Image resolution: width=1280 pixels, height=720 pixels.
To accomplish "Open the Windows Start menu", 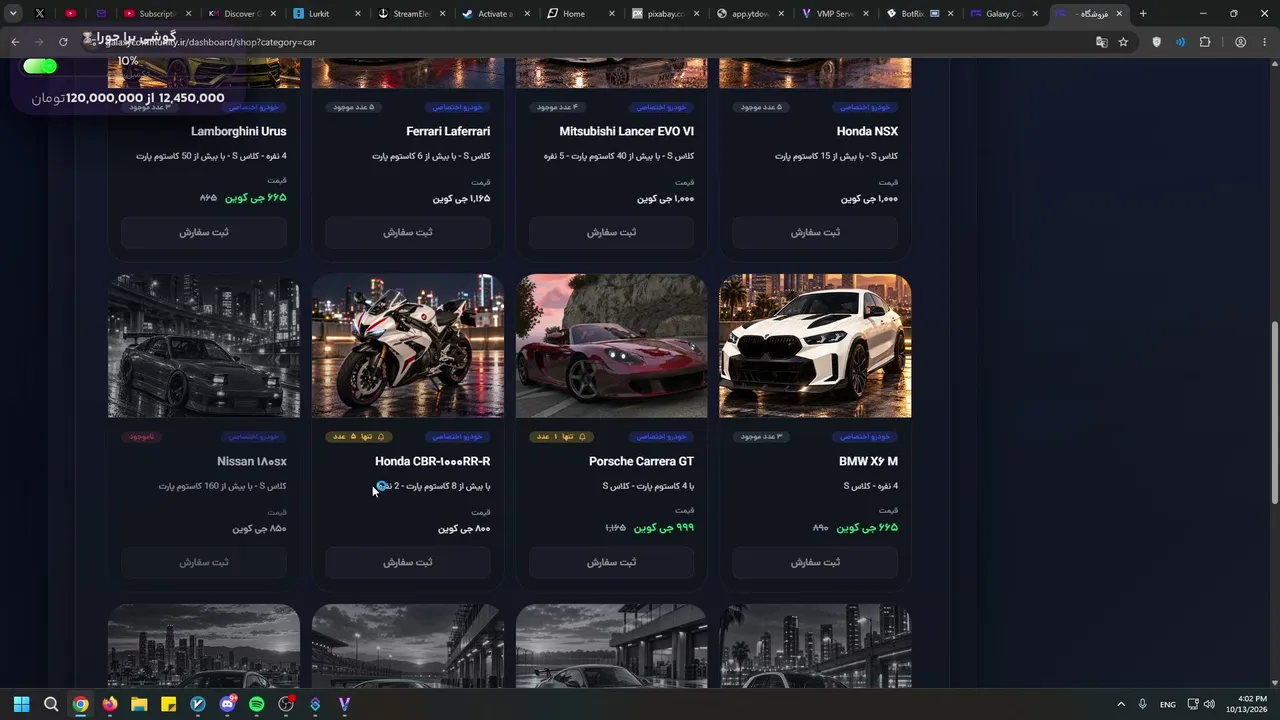I will pos(21,704).
